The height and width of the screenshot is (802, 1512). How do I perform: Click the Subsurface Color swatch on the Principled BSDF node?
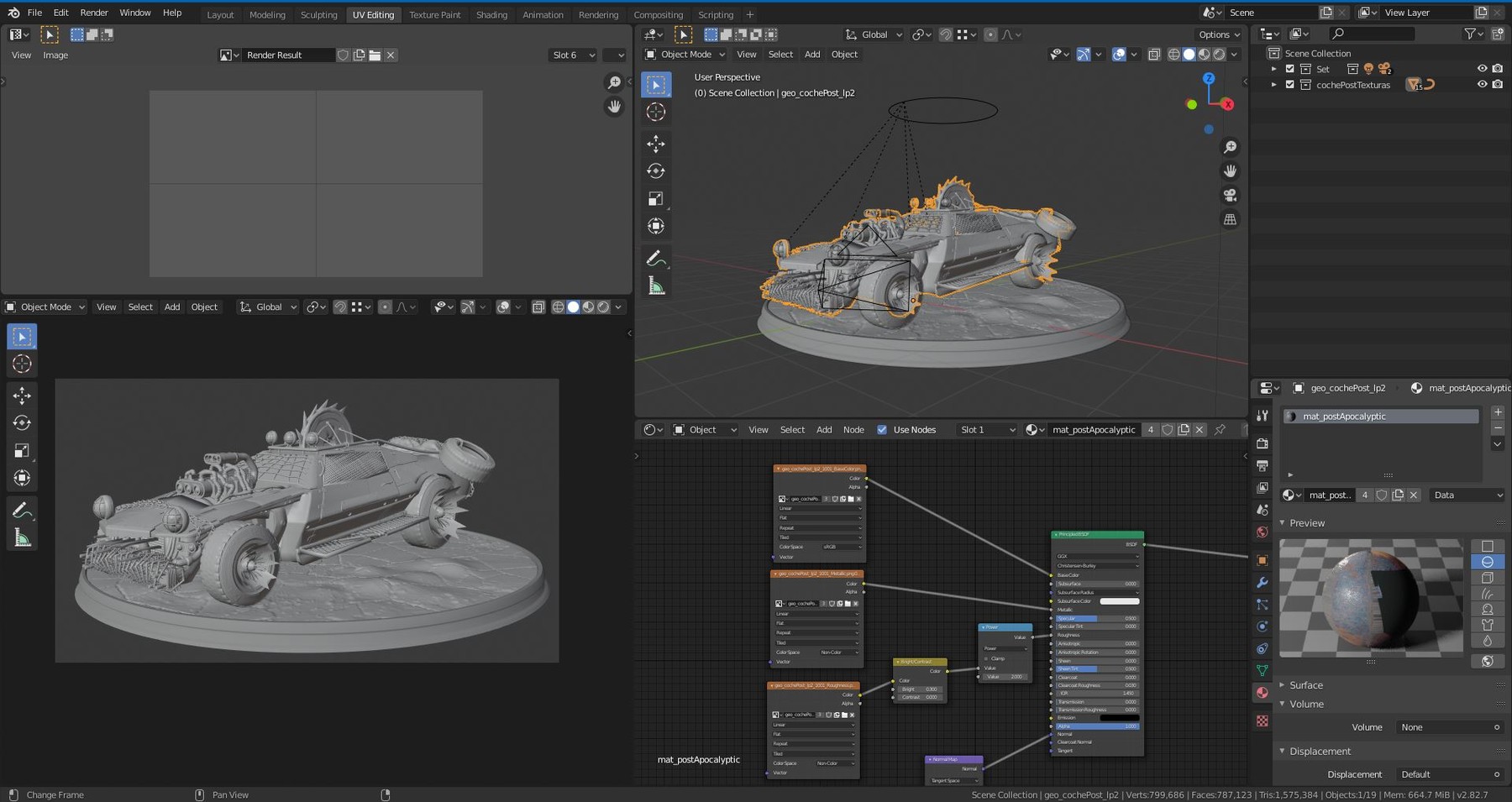(1120, 600)
